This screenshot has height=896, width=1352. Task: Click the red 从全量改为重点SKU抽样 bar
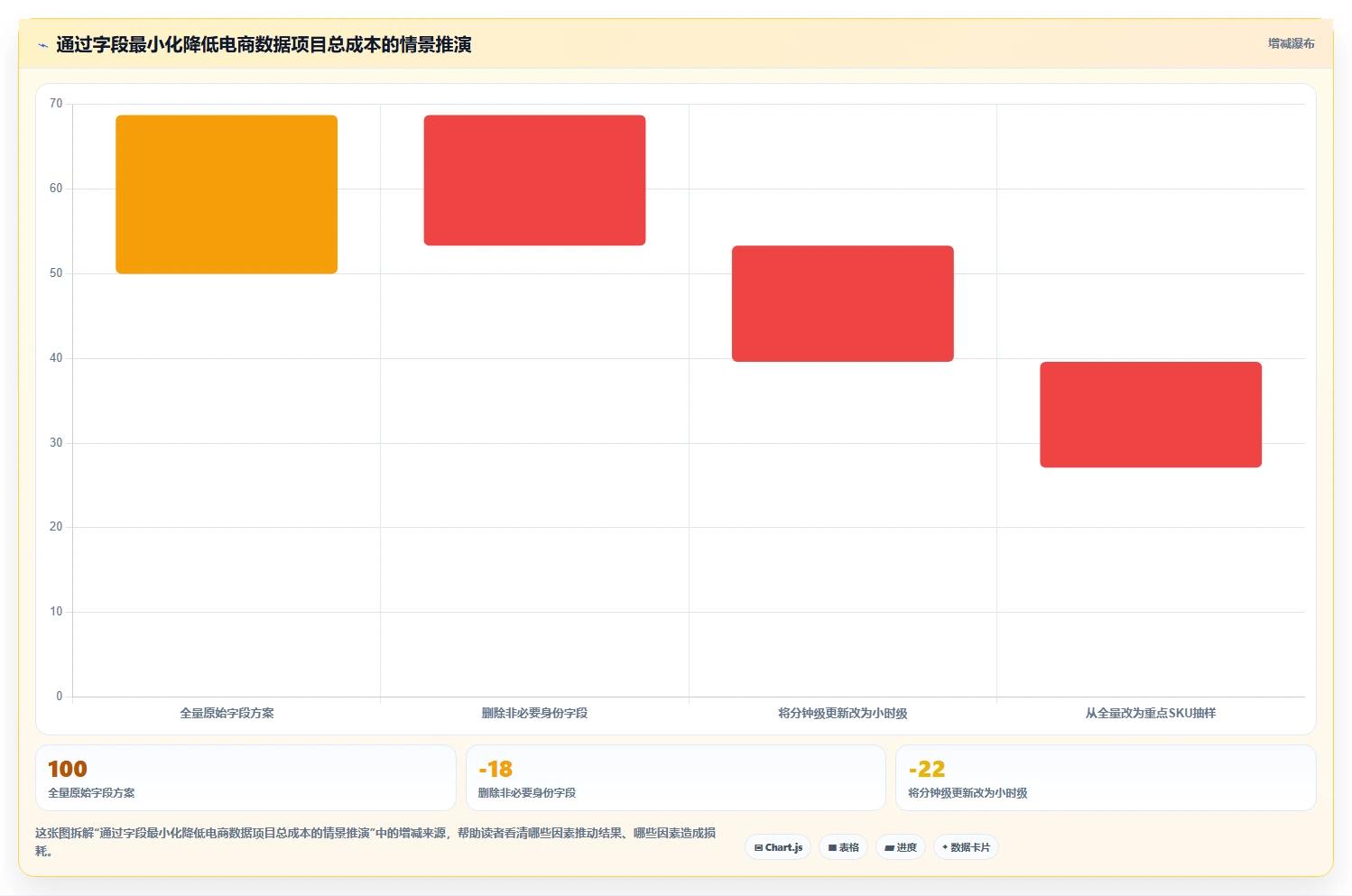1151,414
